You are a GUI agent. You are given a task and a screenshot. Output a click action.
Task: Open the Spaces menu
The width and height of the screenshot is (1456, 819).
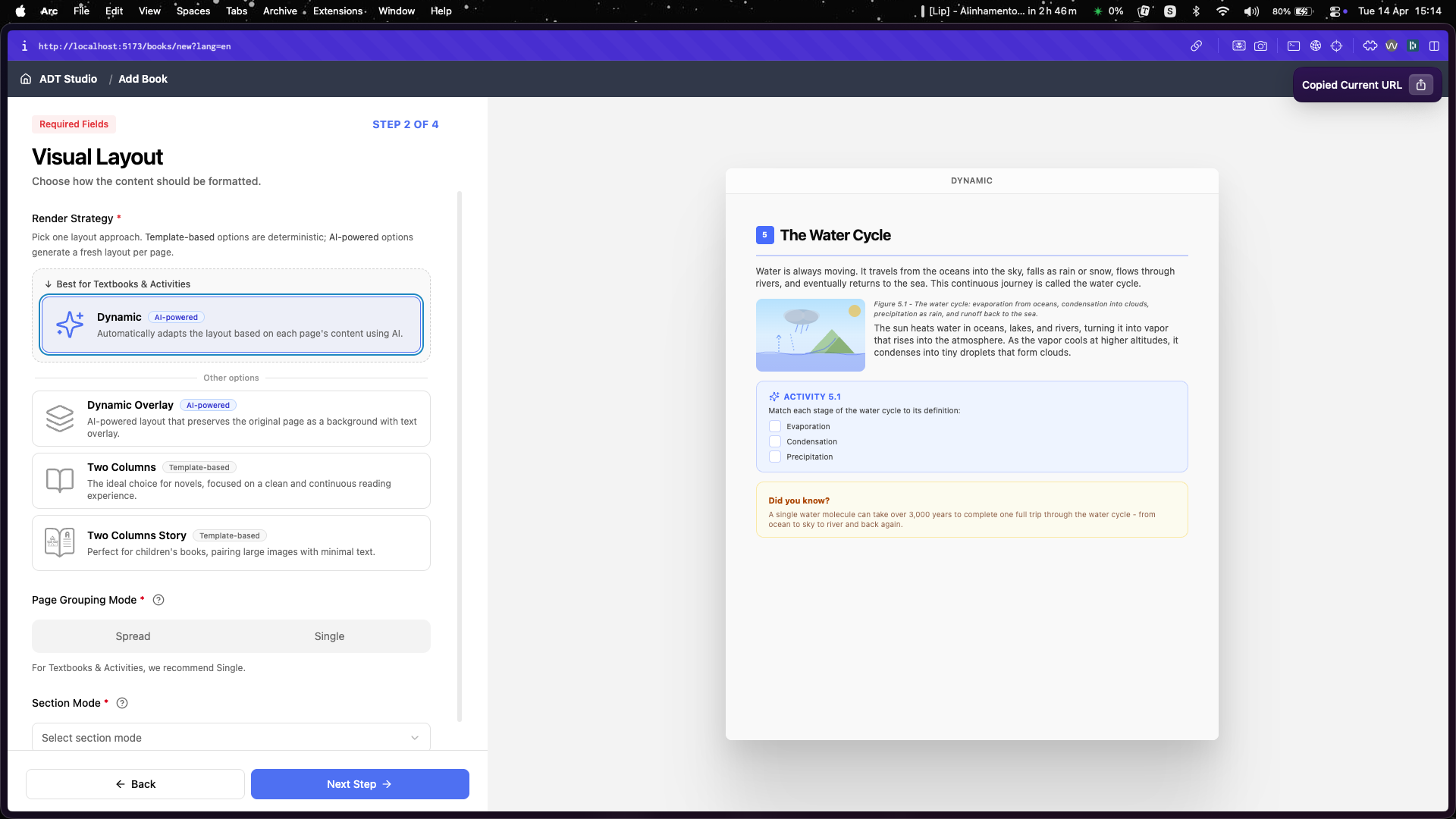pos(193,11)
